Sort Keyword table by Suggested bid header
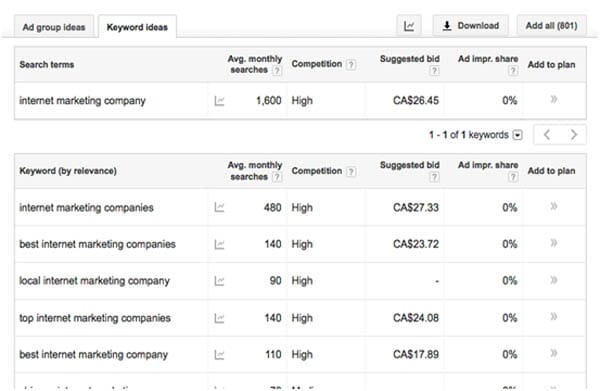Screen dimensions: 600x391 [x=409, y=165]
